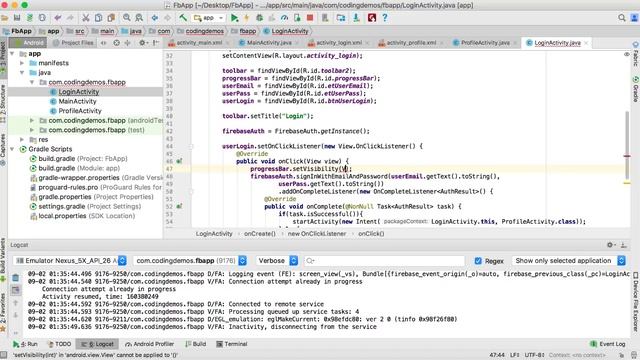640x360 pixels.
Task: Collapse the Gradle Scripts node arrow
Action: pos(12,149)
